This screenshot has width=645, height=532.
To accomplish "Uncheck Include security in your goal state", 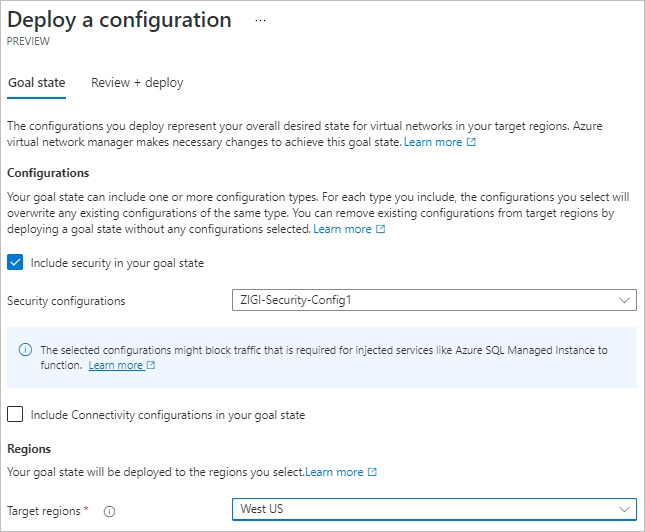I will (x=15, y=263).
